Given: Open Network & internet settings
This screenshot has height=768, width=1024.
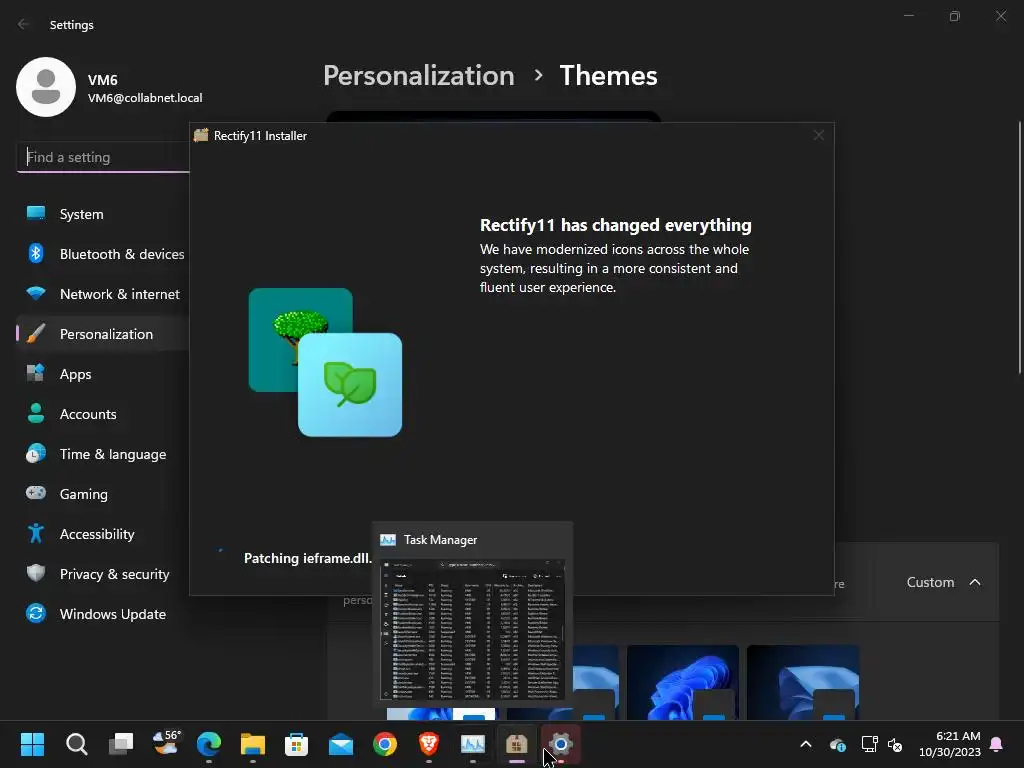Looking at the screenshot, I should (104, 294).
